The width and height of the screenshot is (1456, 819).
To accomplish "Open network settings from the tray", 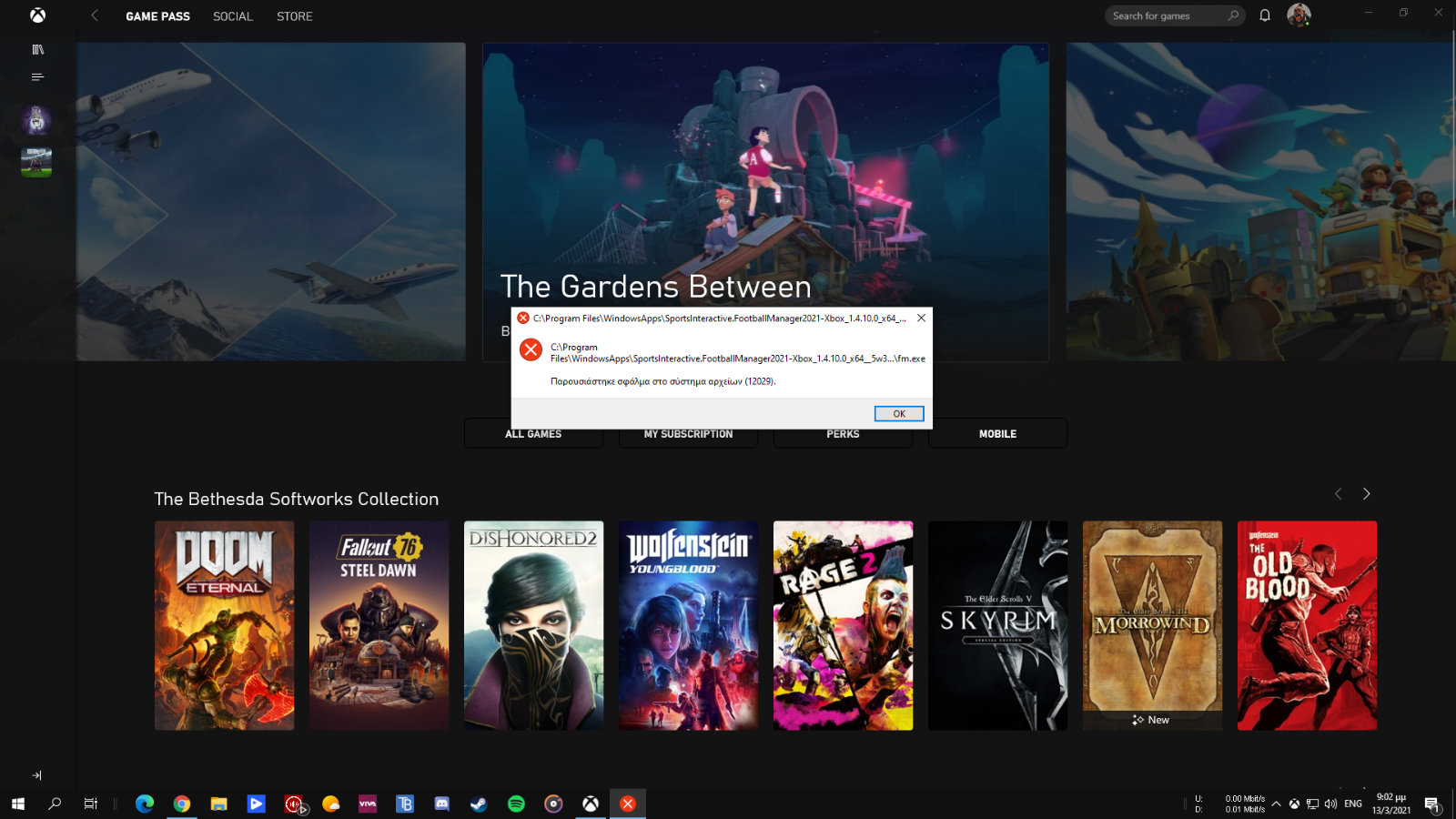I will (1312, 804).
